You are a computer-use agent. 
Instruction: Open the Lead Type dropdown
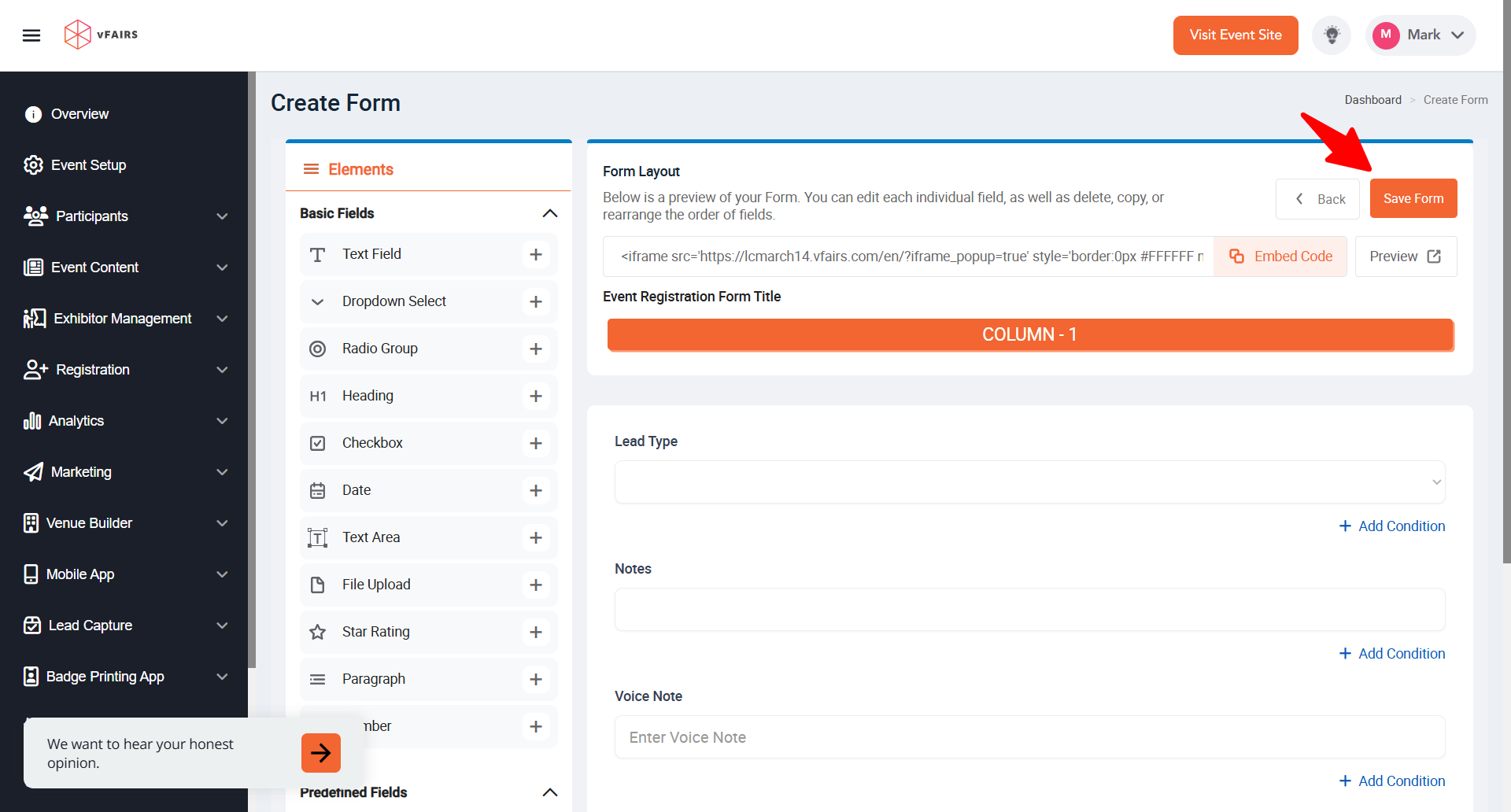coord(1029,482)
